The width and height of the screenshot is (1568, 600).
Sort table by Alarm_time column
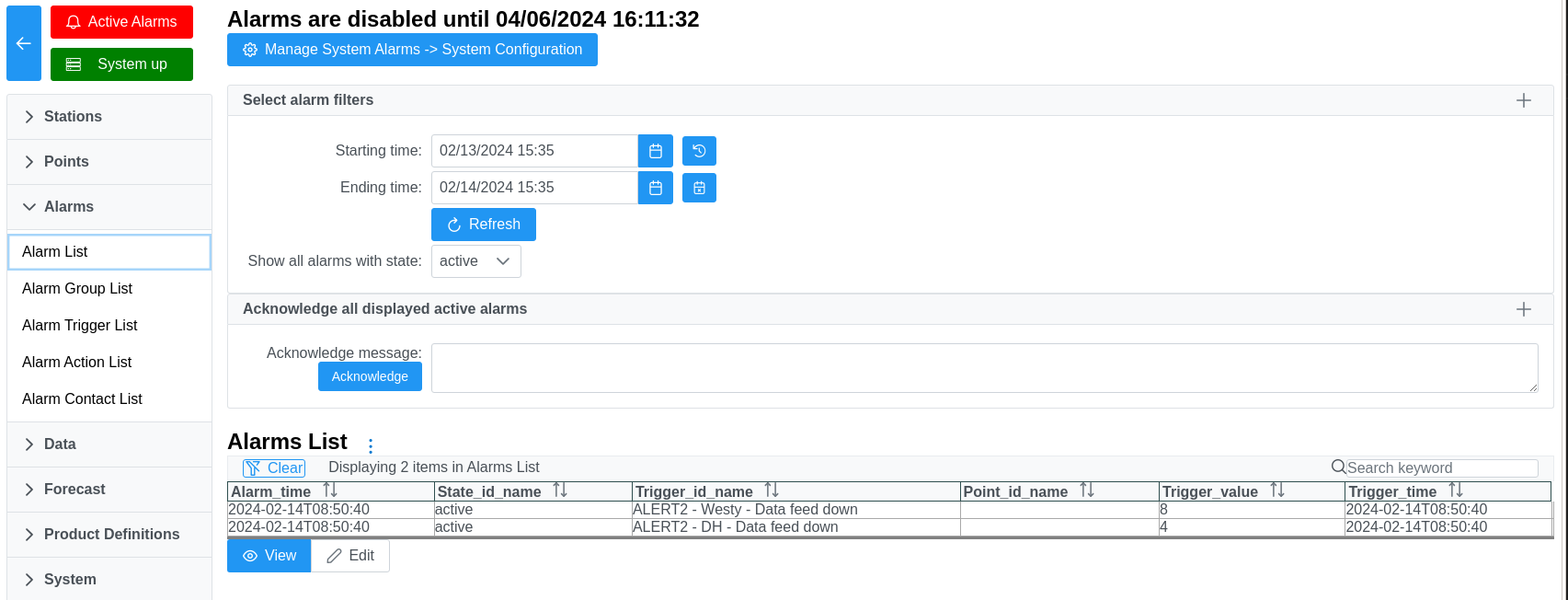[x=330, y=491]
